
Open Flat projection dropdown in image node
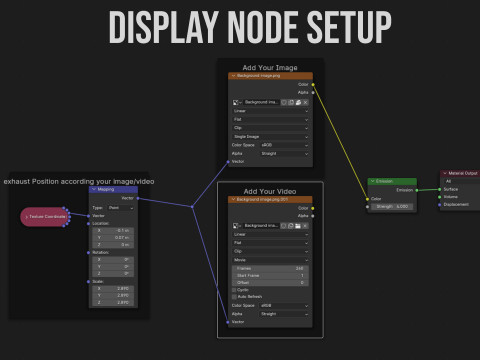pos(271,119)
